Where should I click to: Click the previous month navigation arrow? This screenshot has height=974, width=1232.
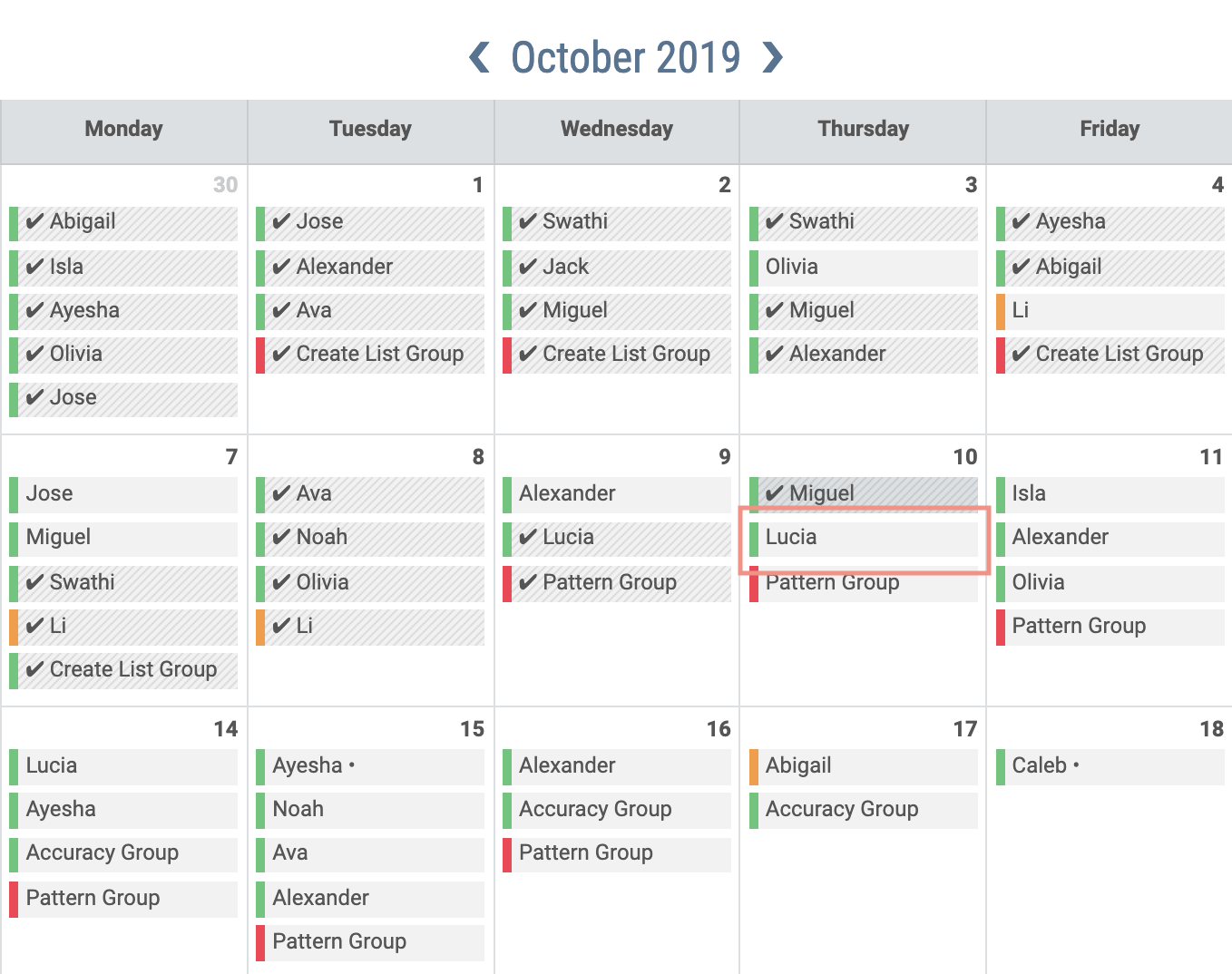(478, 57)
